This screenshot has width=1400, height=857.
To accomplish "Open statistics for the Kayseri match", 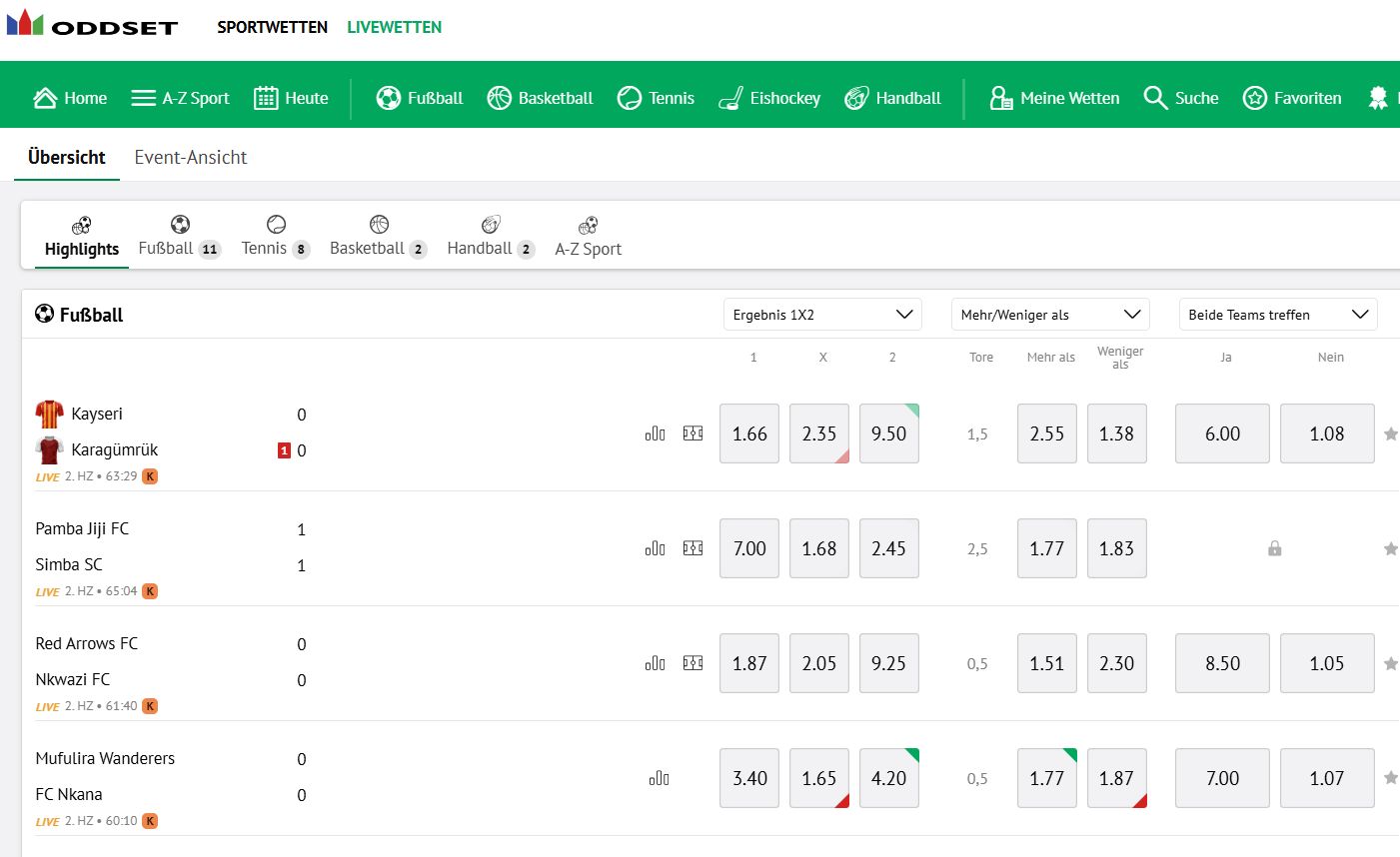I will click(655, 433).
